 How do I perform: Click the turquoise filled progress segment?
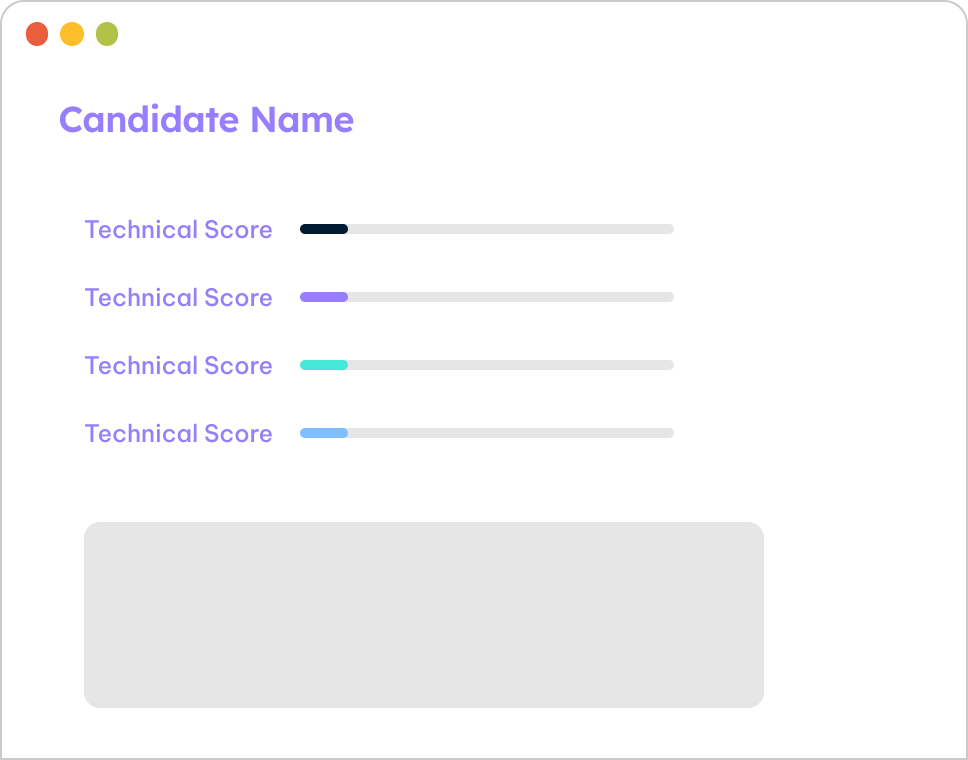tap(324, 365)
